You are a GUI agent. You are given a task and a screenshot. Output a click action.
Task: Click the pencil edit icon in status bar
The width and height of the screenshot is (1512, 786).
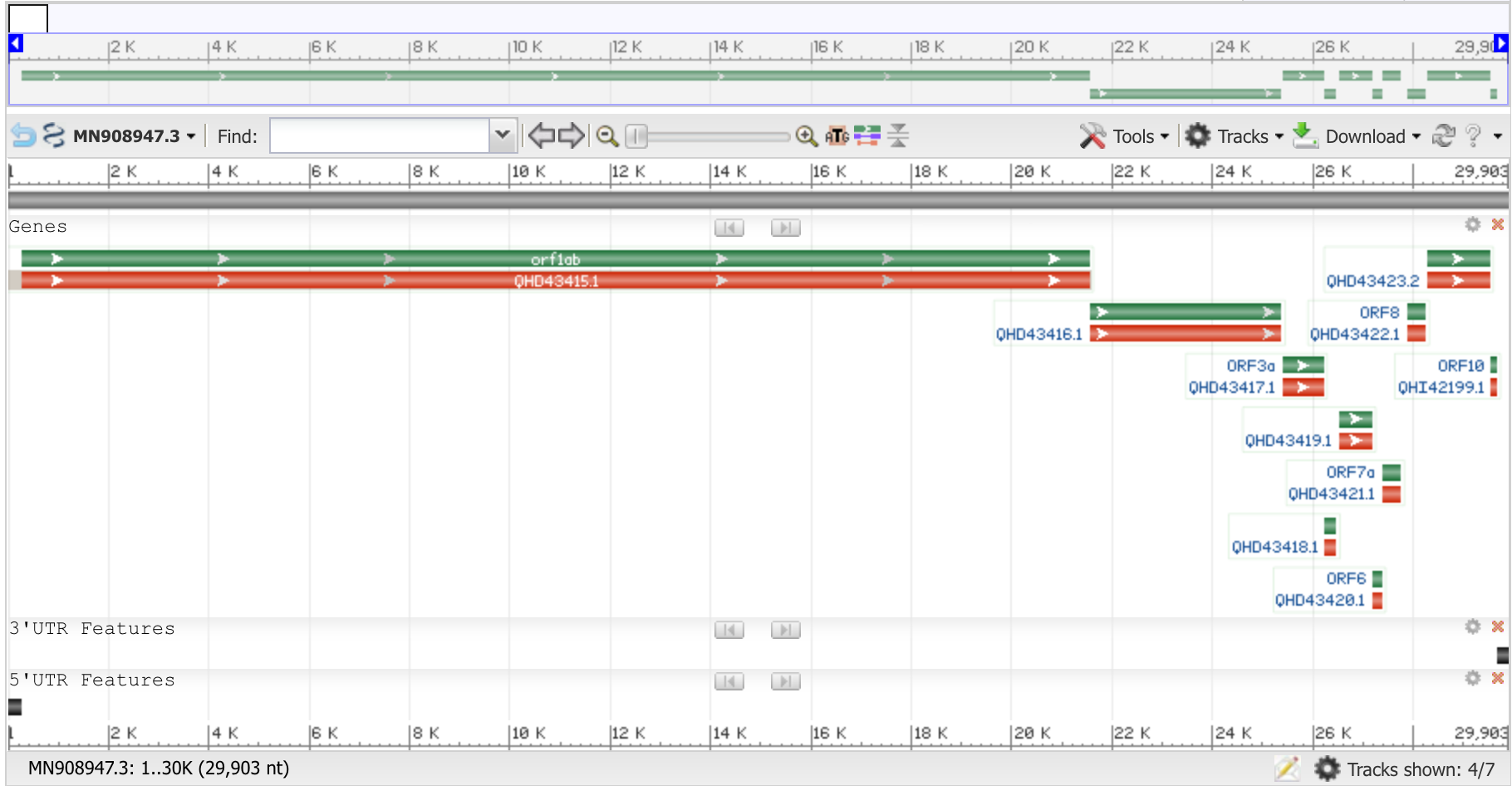click(x=1286, y=769)
